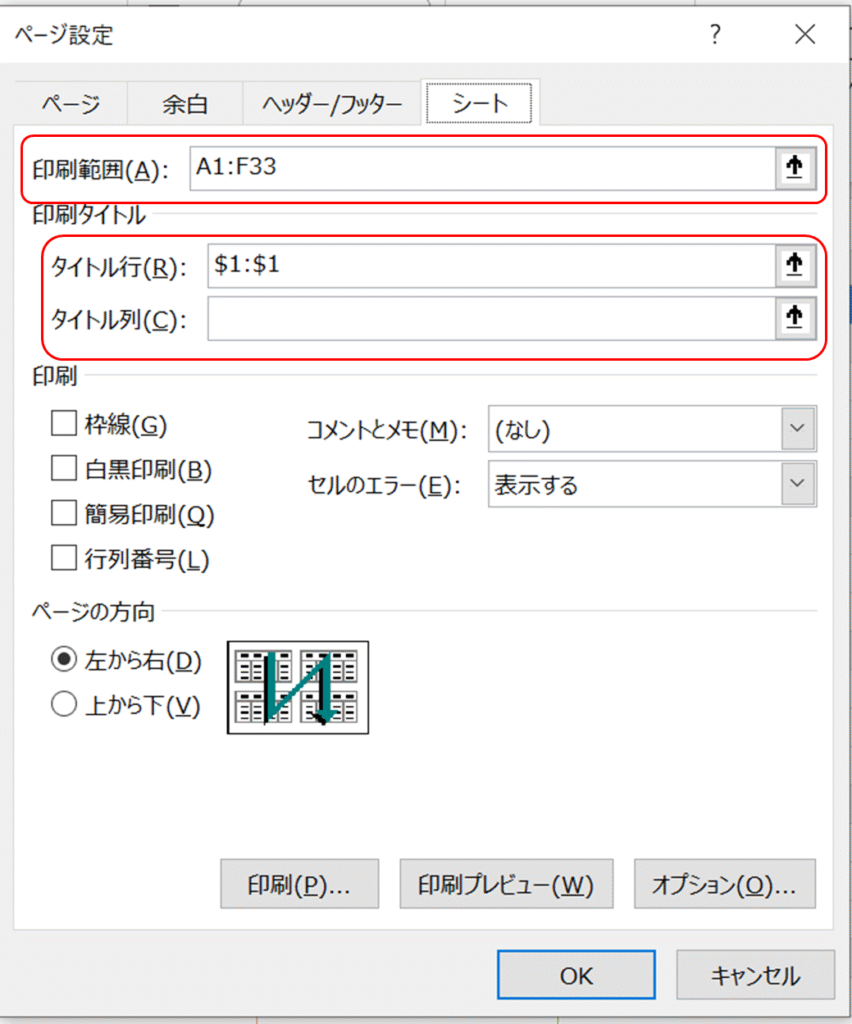Viewport: 852px width, 1024px height.
Task: Click the collapse-dialog arrow for 印刷範囲
Action: click(795, 167)
